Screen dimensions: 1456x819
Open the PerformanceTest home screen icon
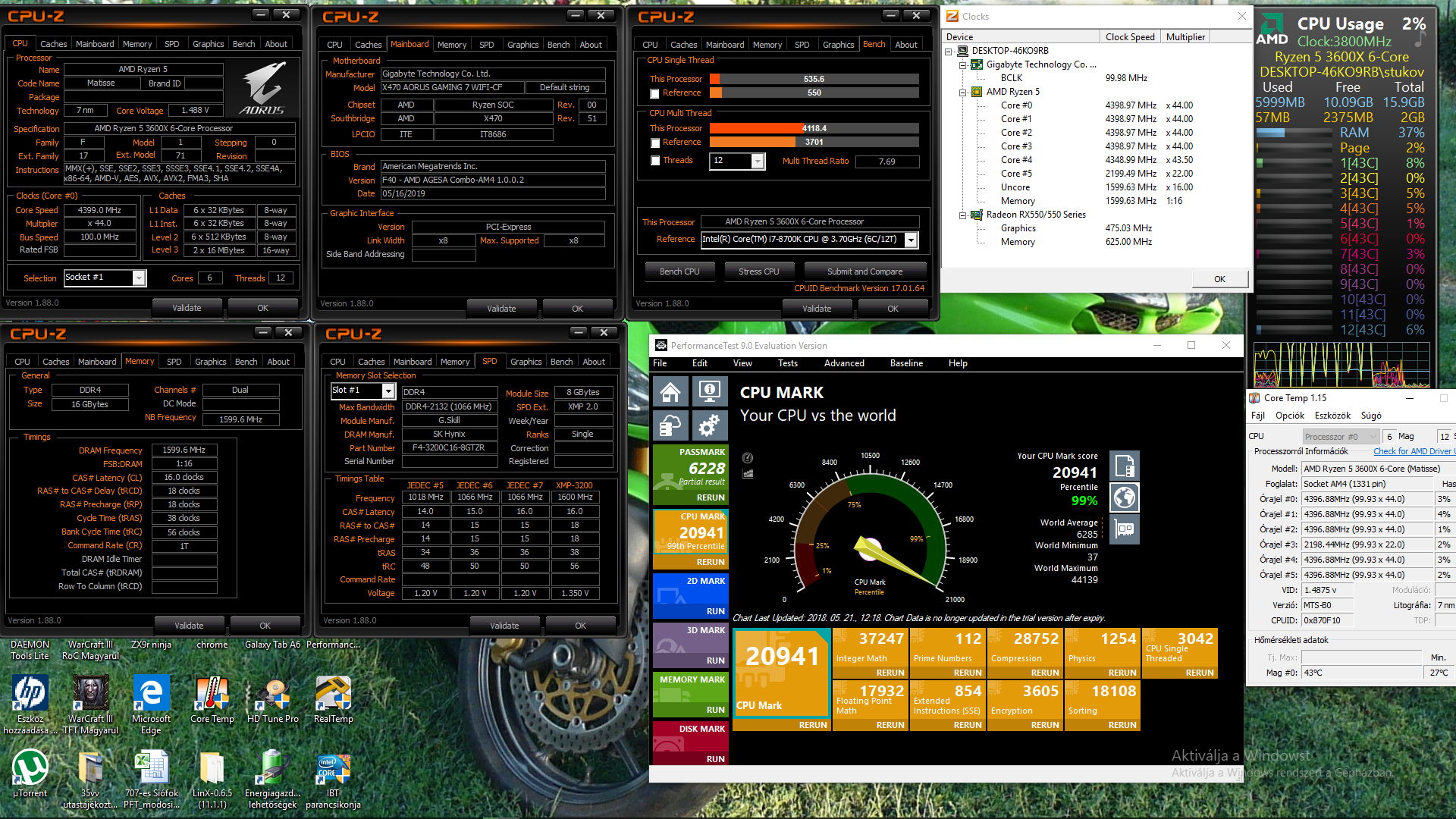pyautogui.click(x=670, y=392)
